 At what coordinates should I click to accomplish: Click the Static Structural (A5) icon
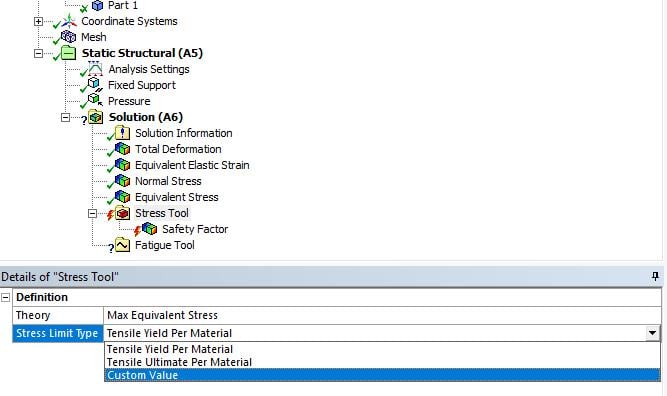68,53
